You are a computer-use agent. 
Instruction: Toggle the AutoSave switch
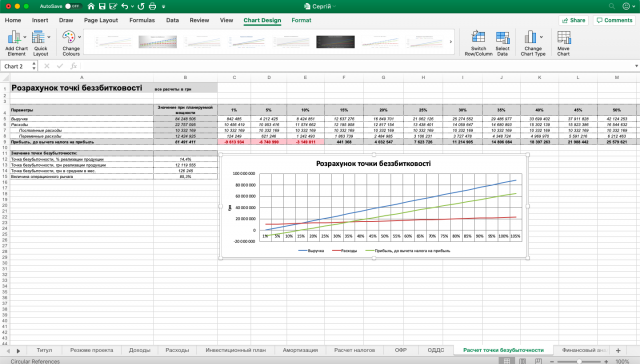click(73, 6)
